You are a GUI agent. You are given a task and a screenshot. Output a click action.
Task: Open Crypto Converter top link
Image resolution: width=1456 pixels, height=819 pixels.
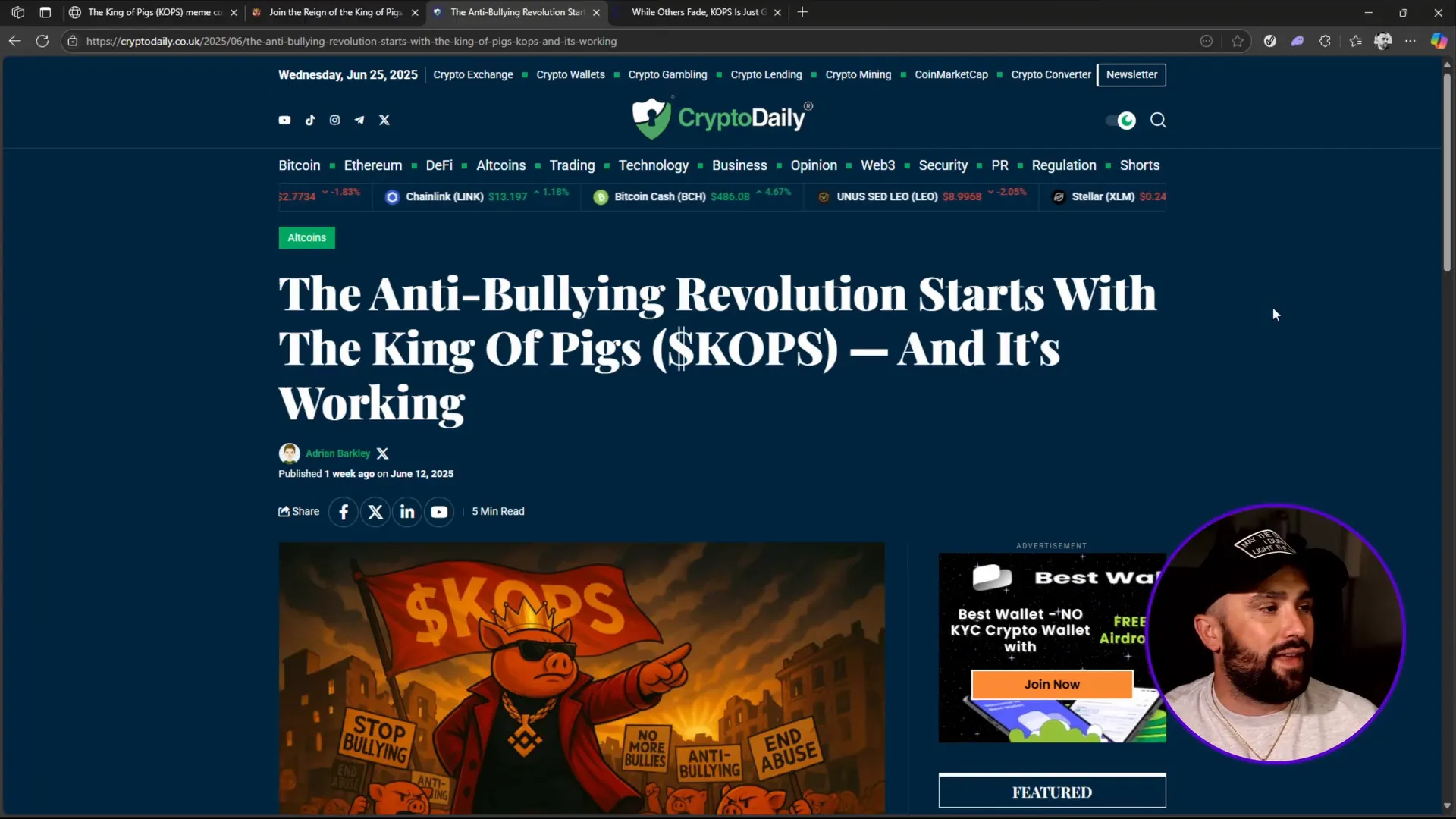pyautogui.click(x=1051, y=74)
